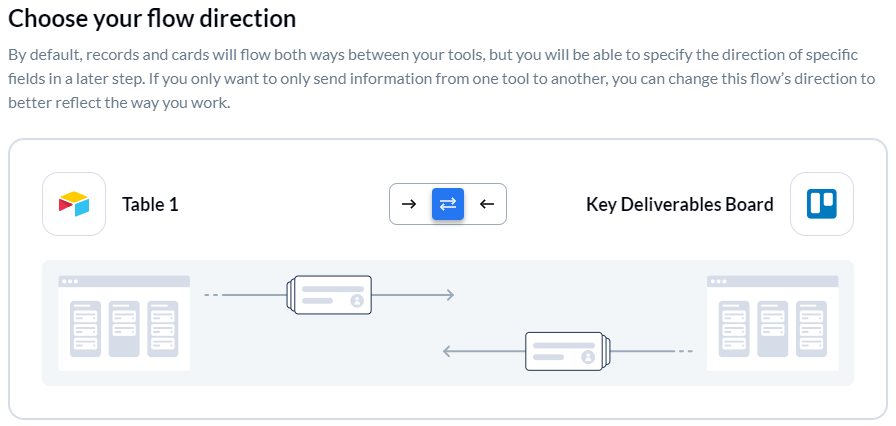Click the Choose your flow direction heading
This screenshot has height=426, width=896.
(x=152, y=18)
